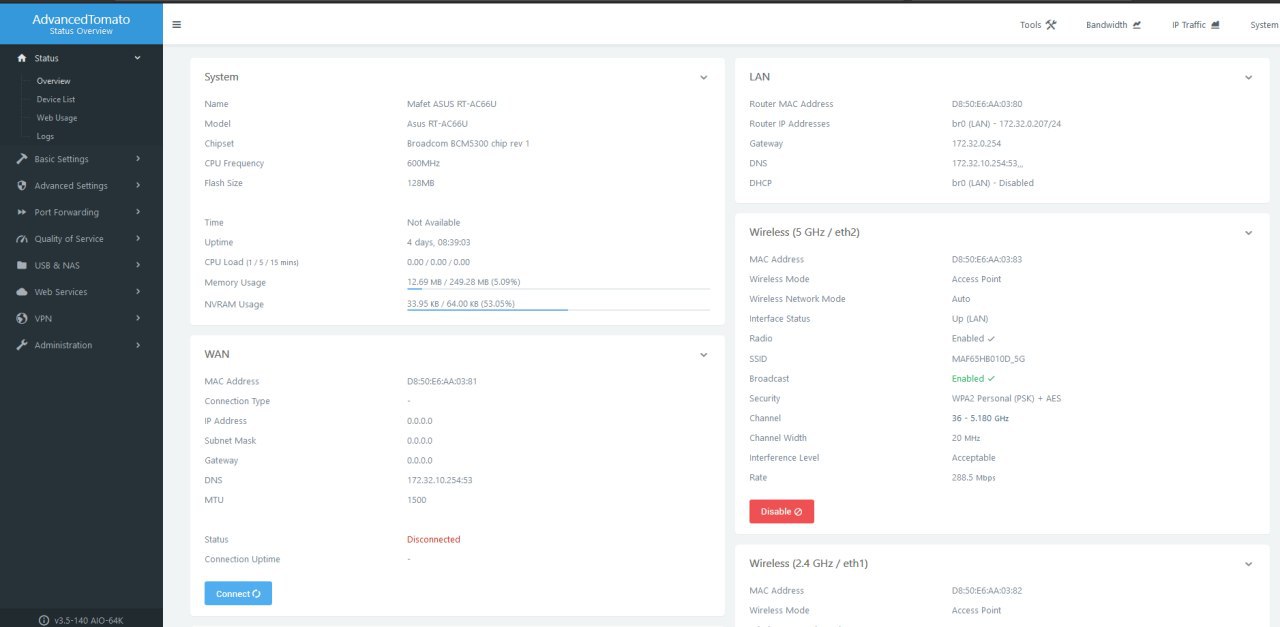
Task: Click the Memory Usage progress bar
Action: point(558,289)
